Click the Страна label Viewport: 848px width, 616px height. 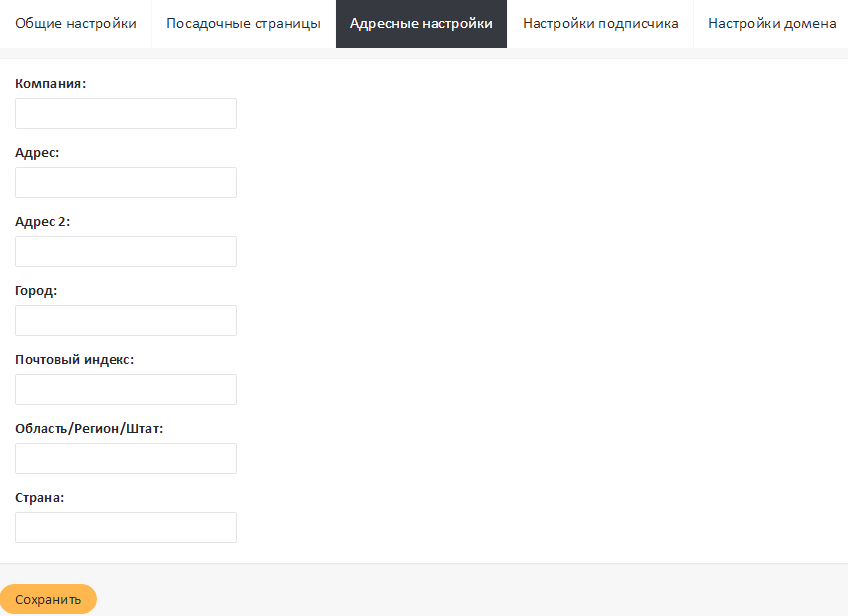(40, 498)
